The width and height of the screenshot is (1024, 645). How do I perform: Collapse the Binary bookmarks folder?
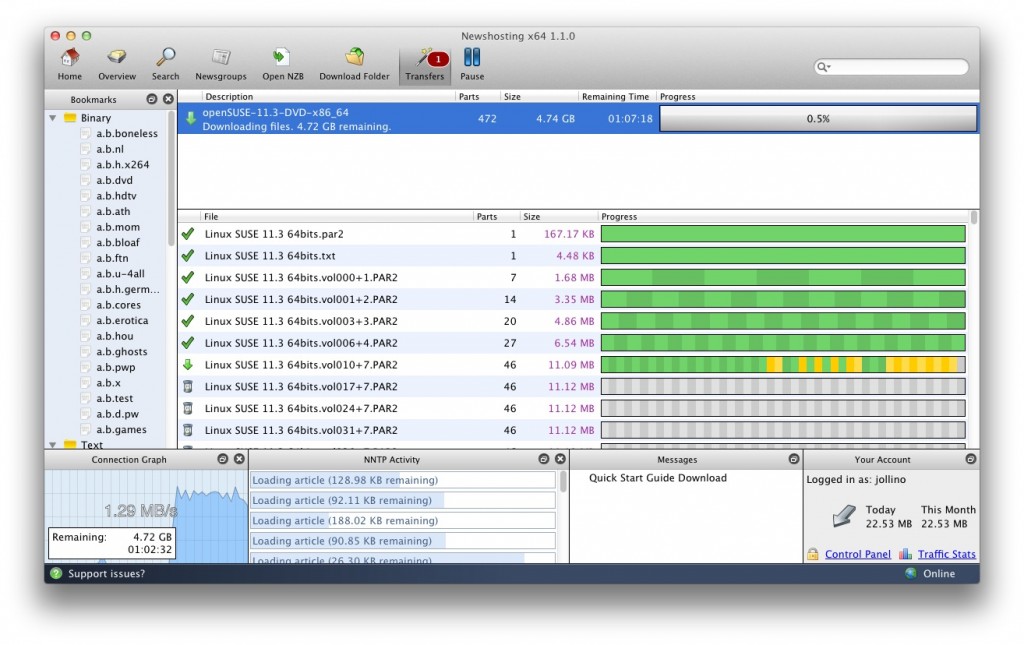tap(52, 118)
